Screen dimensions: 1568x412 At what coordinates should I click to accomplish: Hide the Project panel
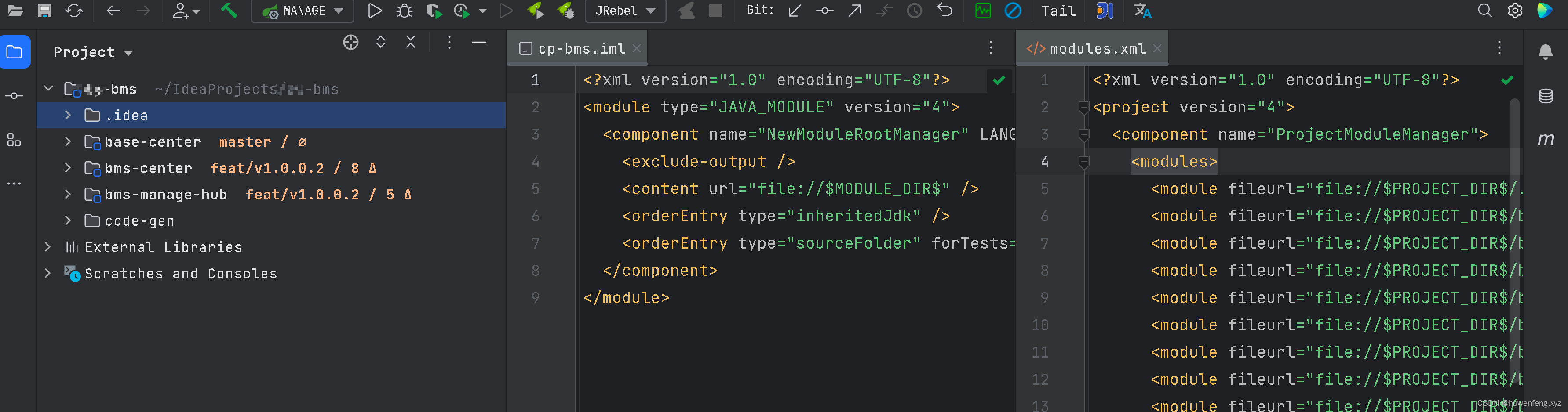[x=480, y=42]
